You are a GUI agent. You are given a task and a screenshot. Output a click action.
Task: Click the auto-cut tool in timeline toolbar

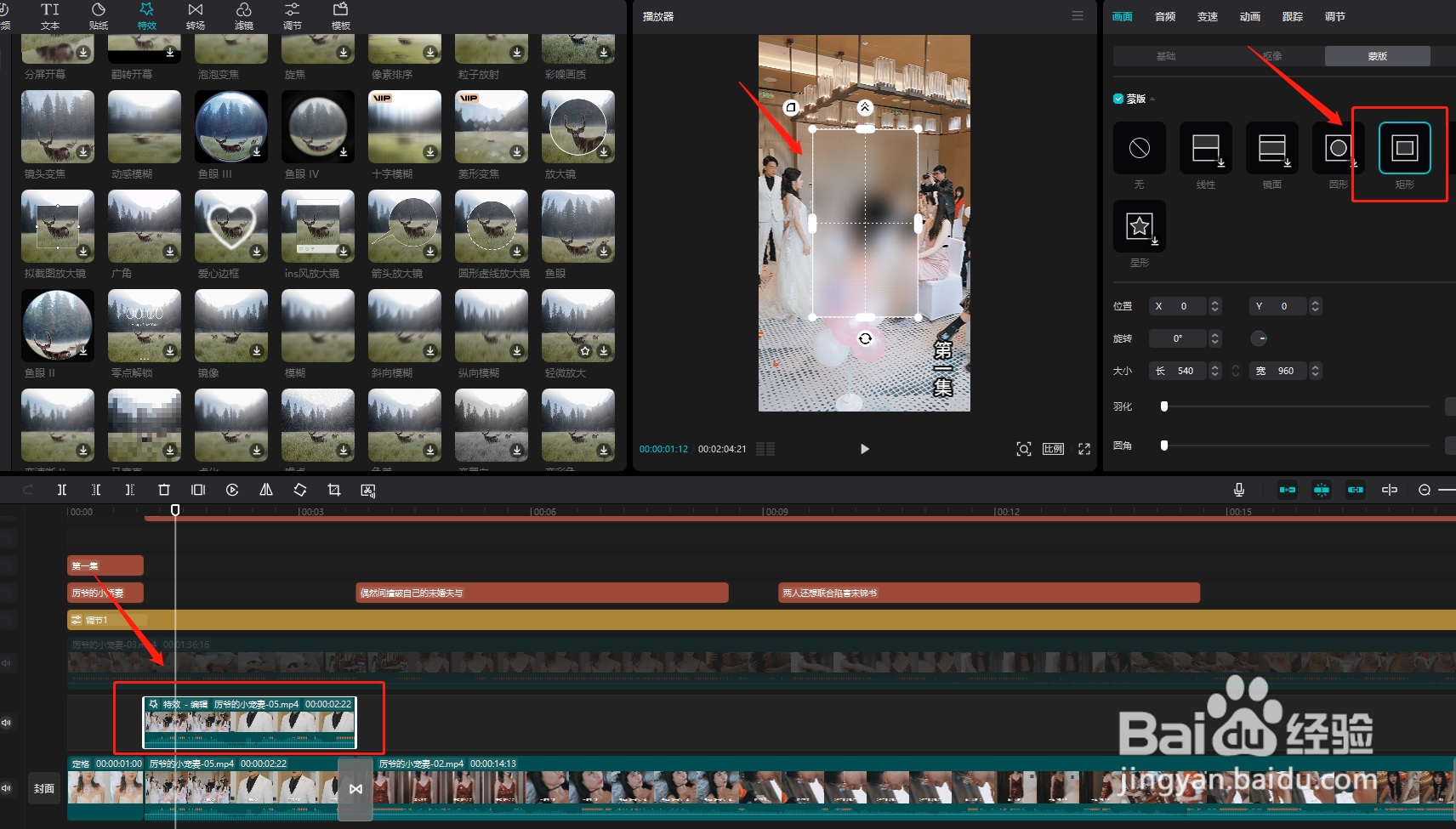click(368, 490)
